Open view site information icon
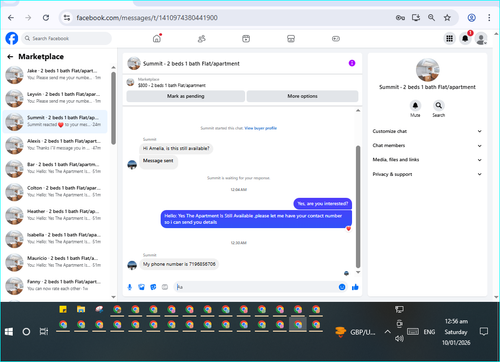 tap(67, 18)
